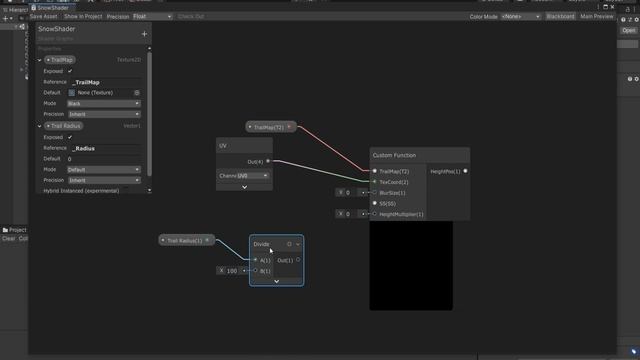Click the Blackboard vertical scrollbar
Screen dimensions: 640x360
tap(149, 114)
